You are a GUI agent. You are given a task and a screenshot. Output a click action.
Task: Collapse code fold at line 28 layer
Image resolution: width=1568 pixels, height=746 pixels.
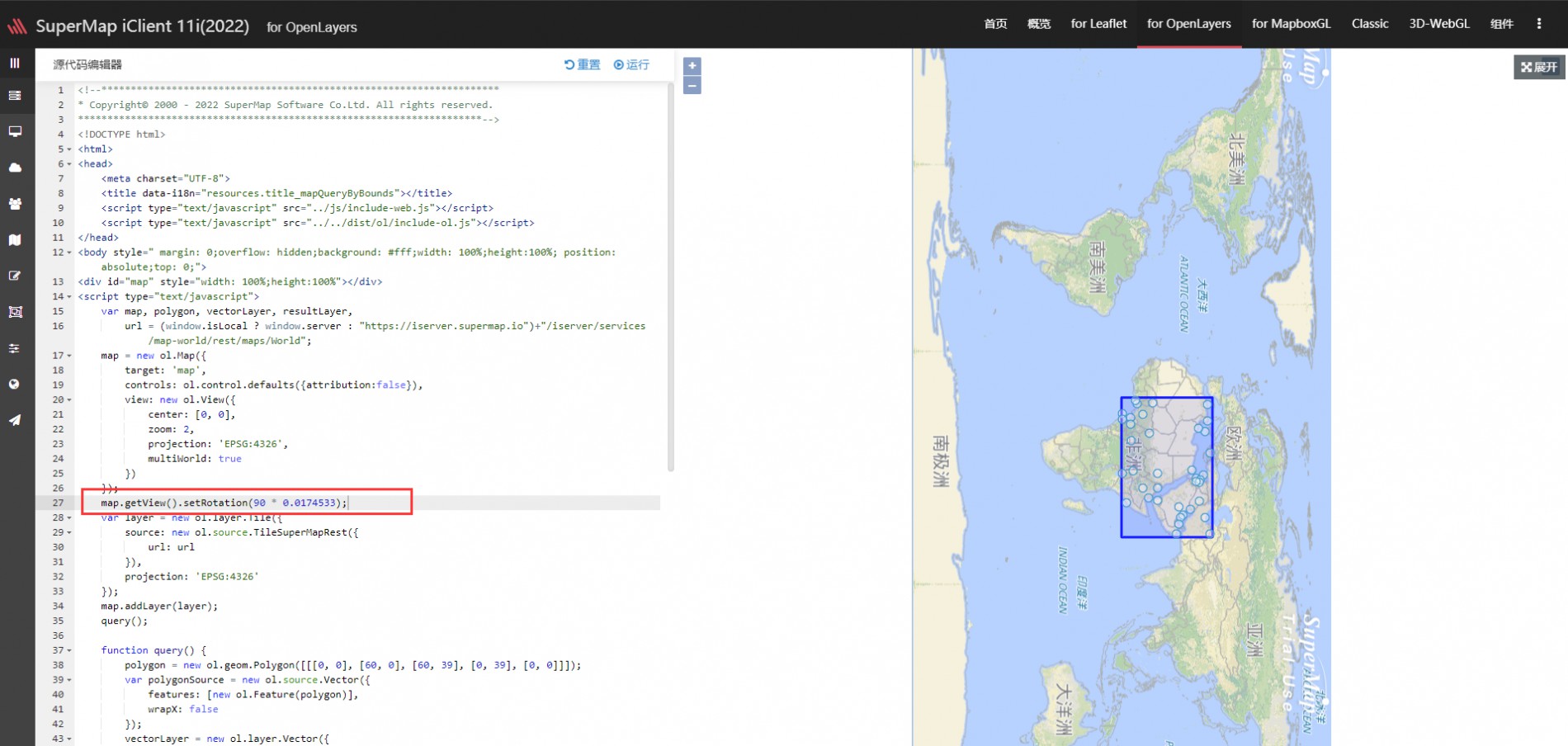click(x=69, y=518)
